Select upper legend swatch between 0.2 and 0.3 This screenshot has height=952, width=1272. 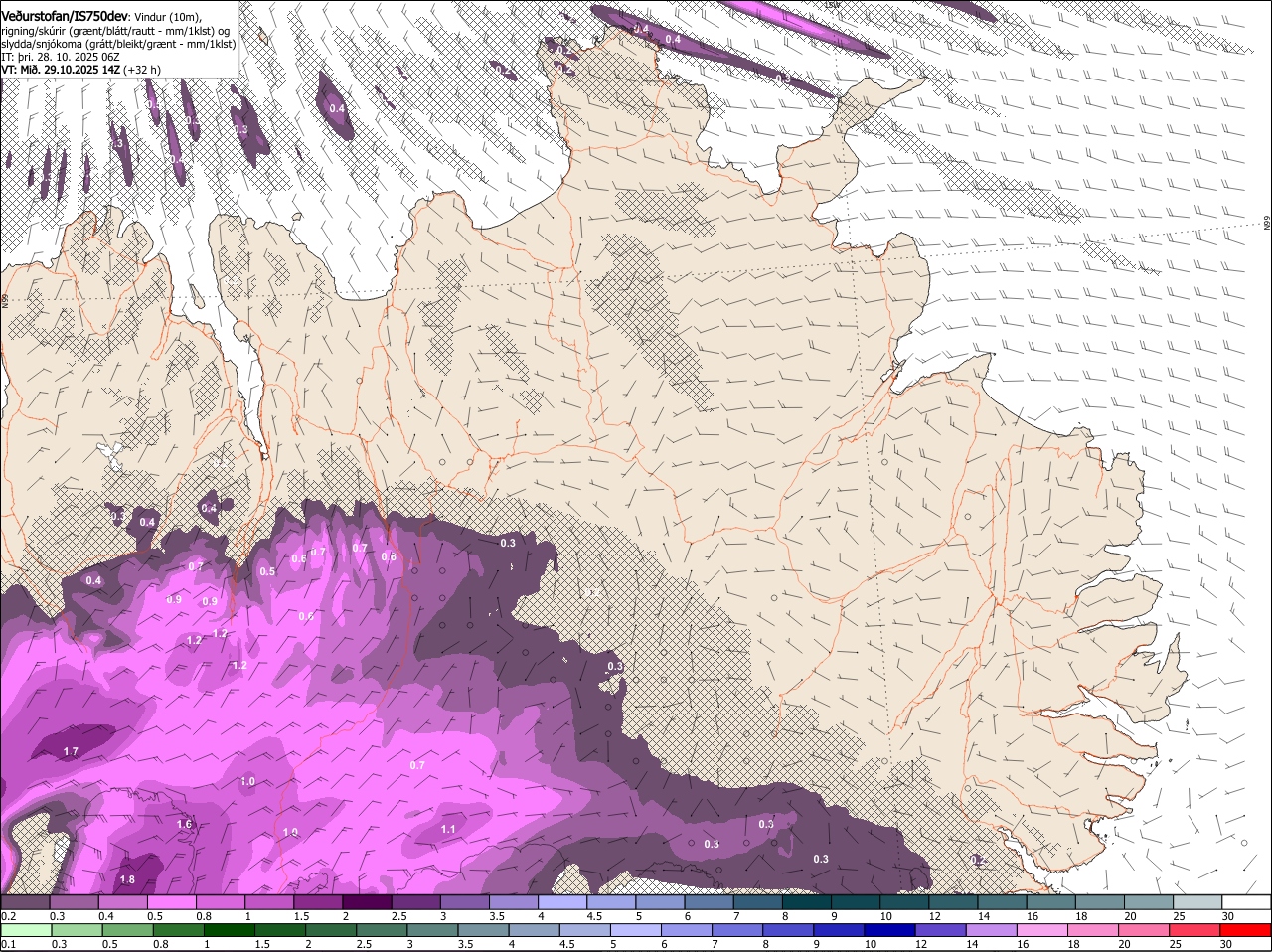click(x=27, y=902)
